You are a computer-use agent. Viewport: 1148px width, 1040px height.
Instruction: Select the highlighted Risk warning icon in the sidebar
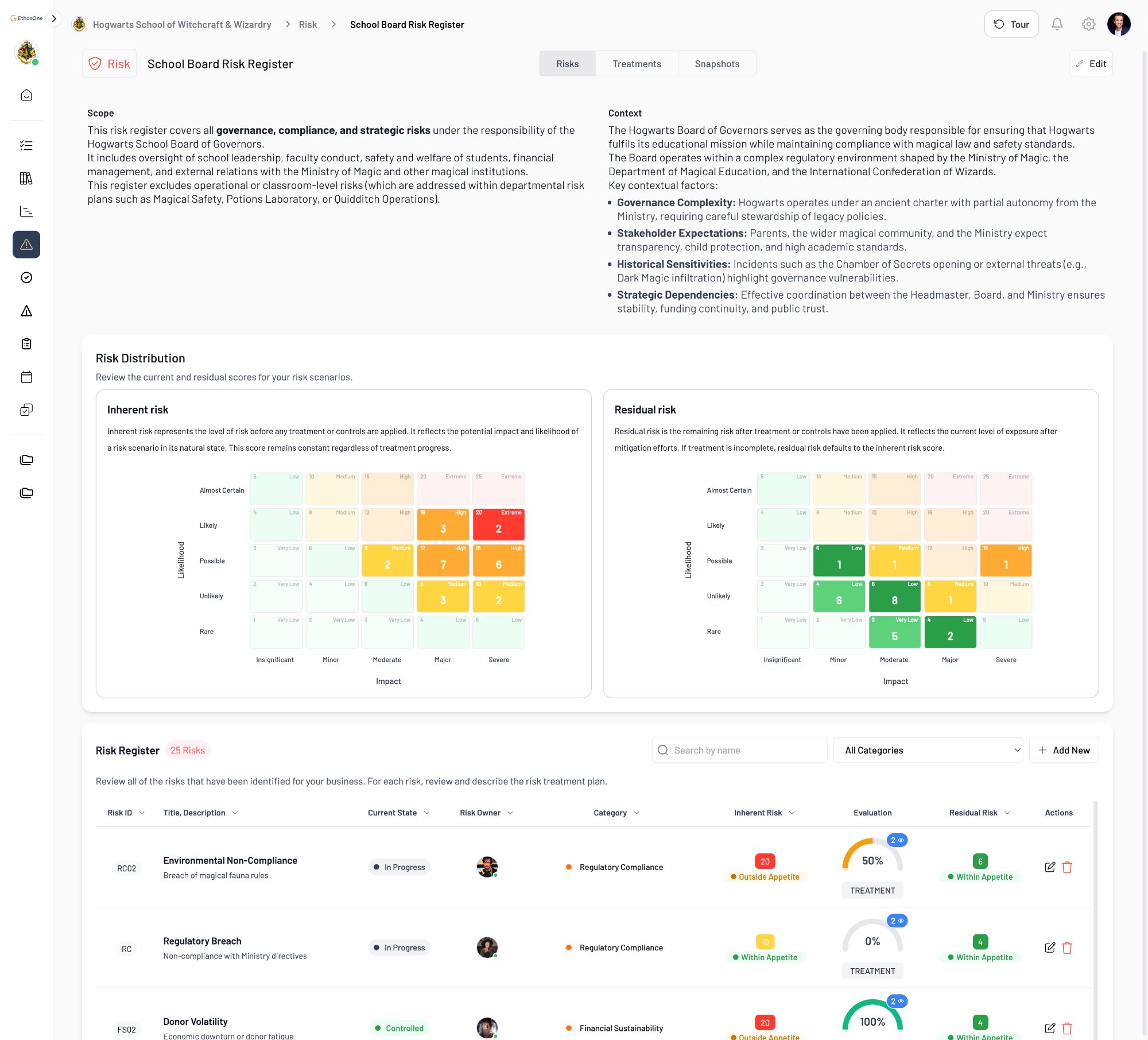[26, 245]
